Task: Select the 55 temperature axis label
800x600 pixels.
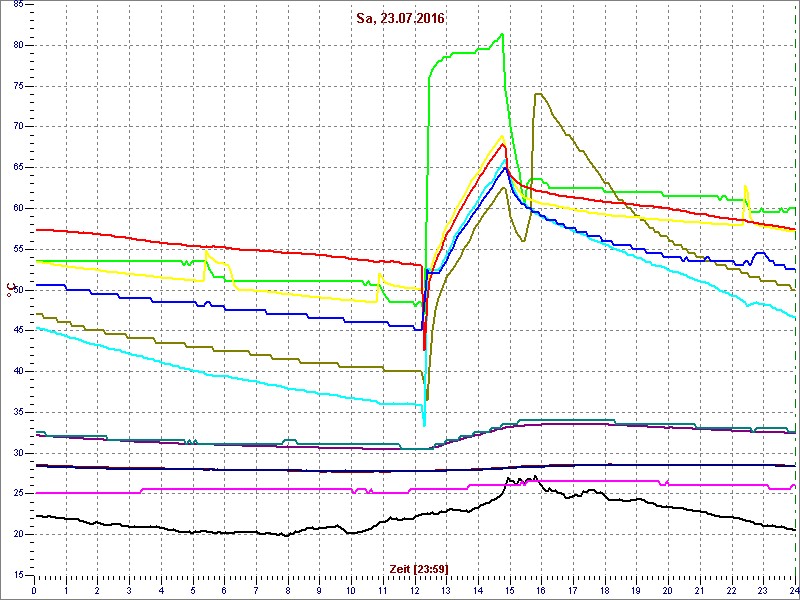Action: click(18, 249)
